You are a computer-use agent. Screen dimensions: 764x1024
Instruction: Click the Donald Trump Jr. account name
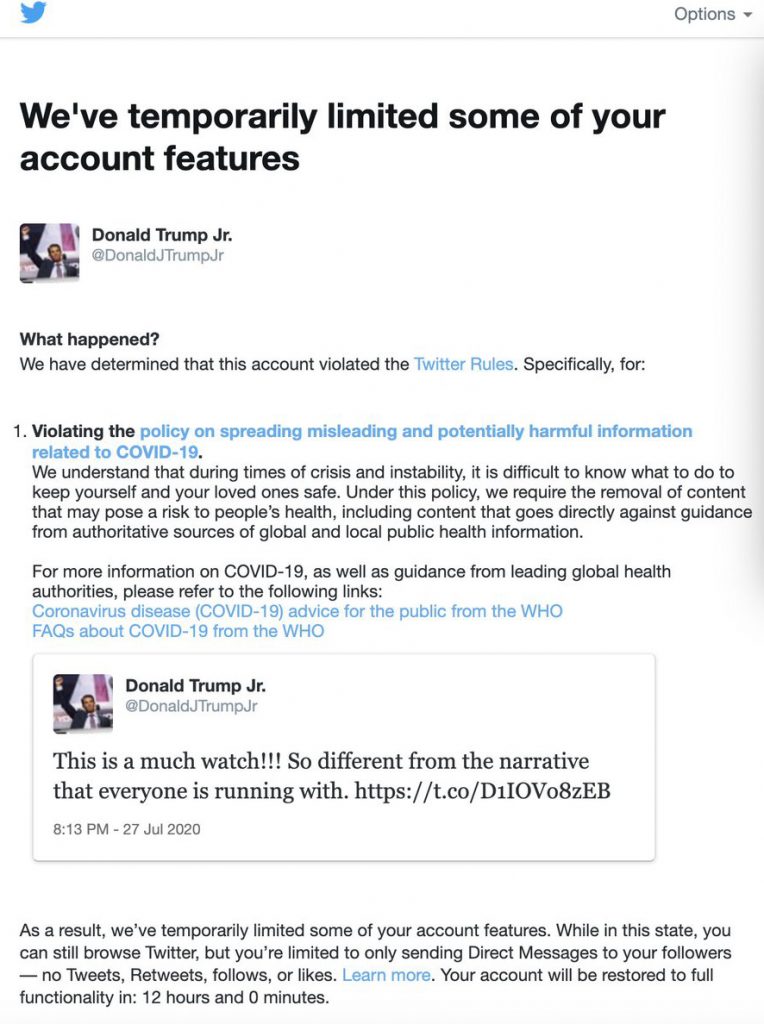(x=162, y=234)
